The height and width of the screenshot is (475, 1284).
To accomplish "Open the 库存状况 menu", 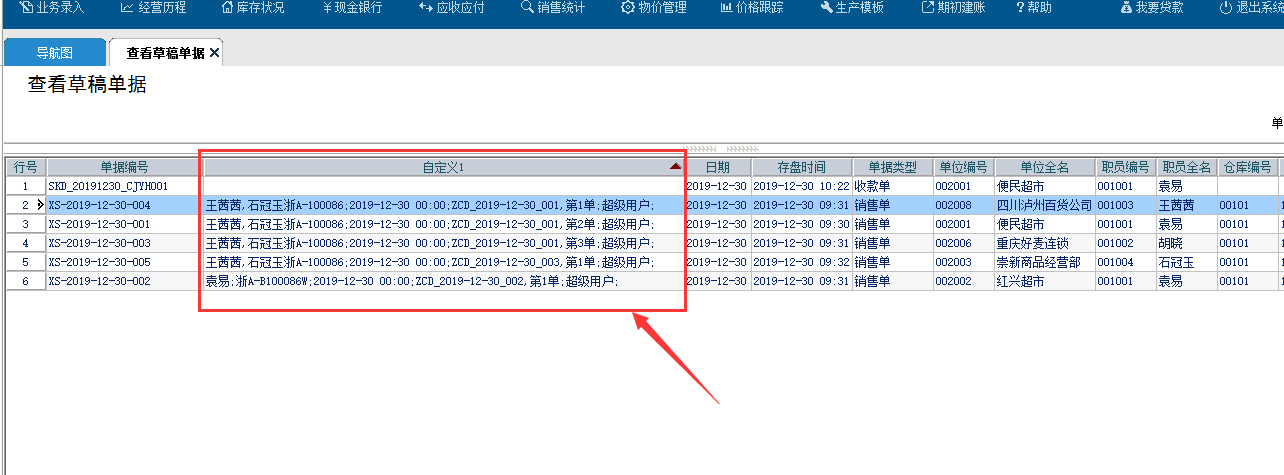I will tap(252, 8).
